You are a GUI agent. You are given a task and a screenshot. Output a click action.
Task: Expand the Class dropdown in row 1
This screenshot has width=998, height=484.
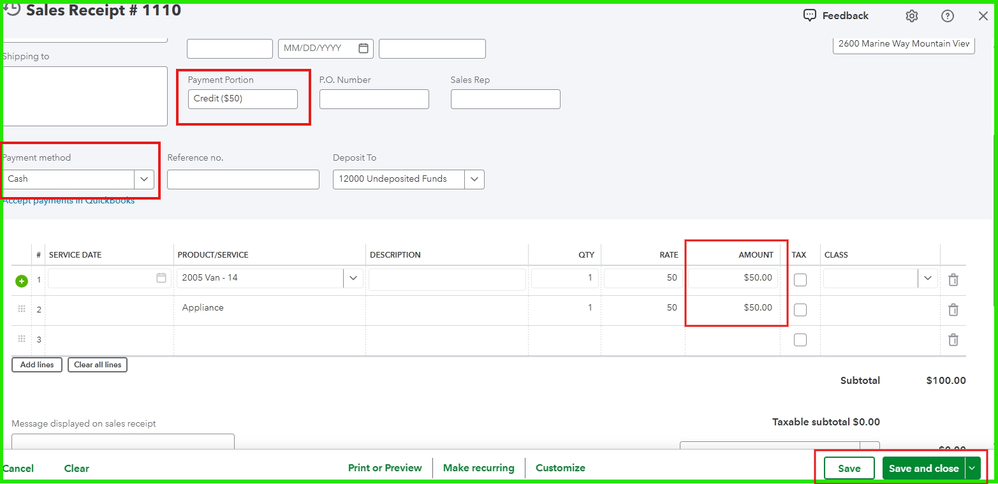[927, 278]
